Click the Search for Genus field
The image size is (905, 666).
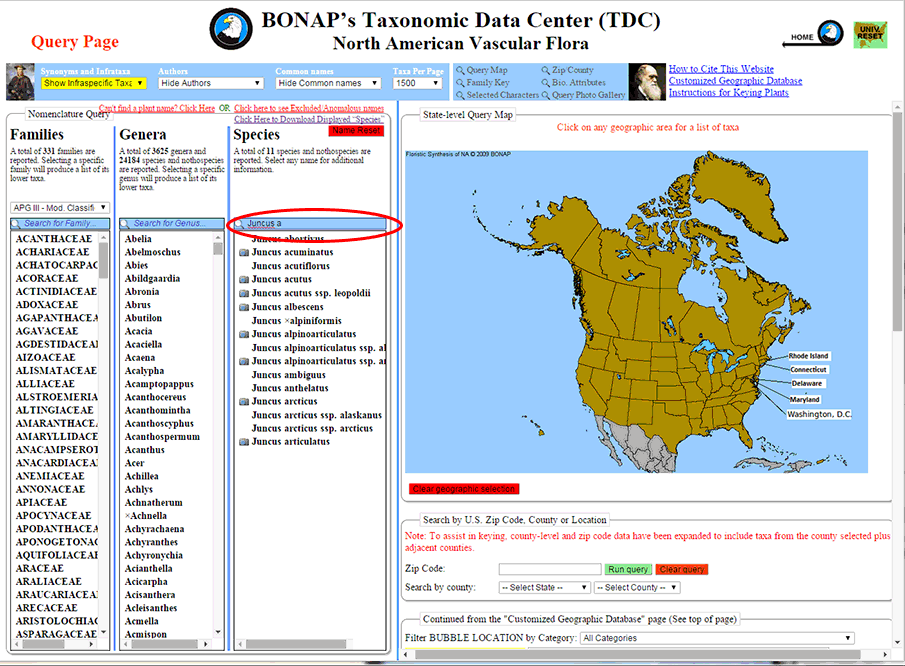pyautogui.click(x=171, y=223)
